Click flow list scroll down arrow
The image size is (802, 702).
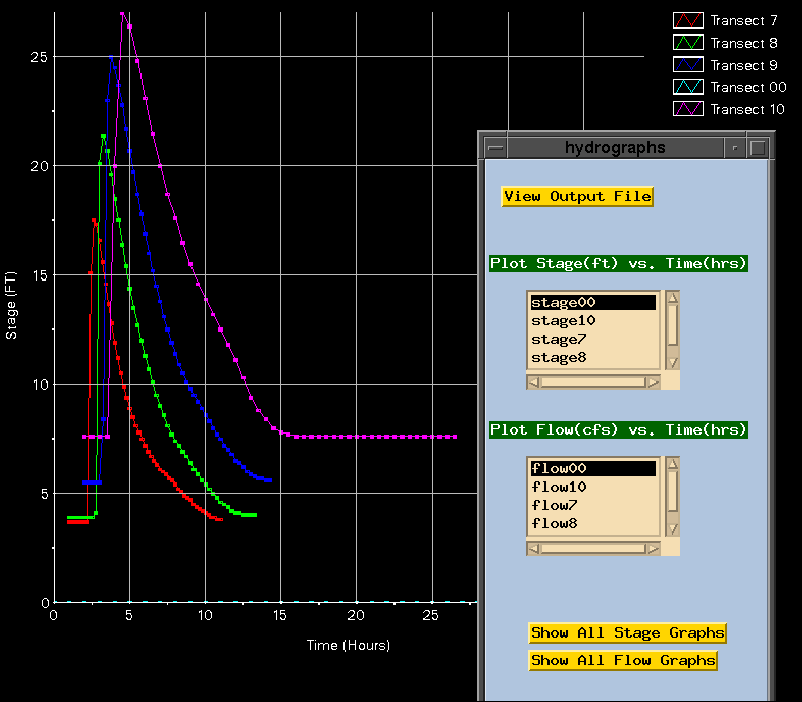tap(673, 529)
